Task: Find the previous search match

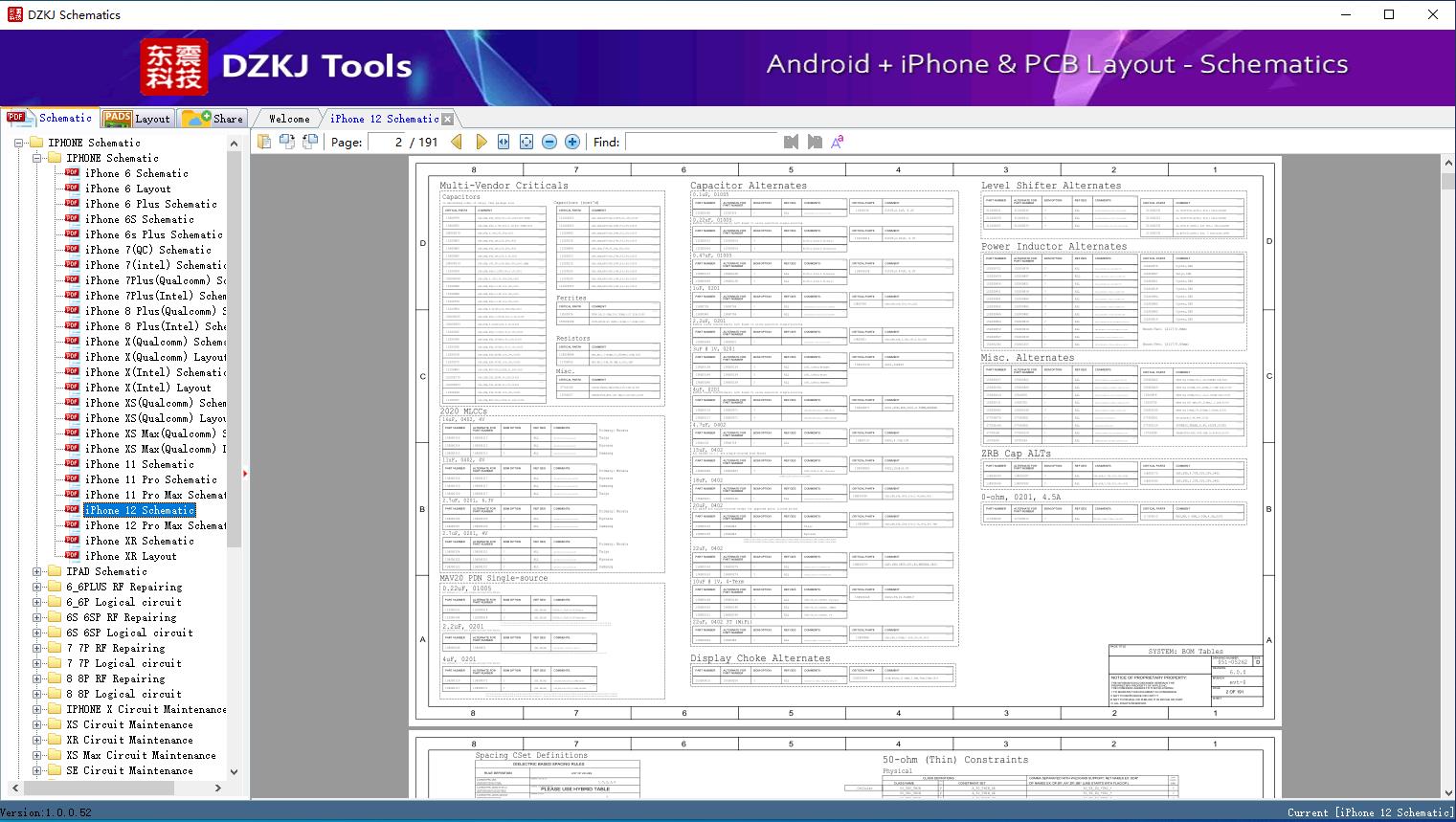Action: coord(791,142)
